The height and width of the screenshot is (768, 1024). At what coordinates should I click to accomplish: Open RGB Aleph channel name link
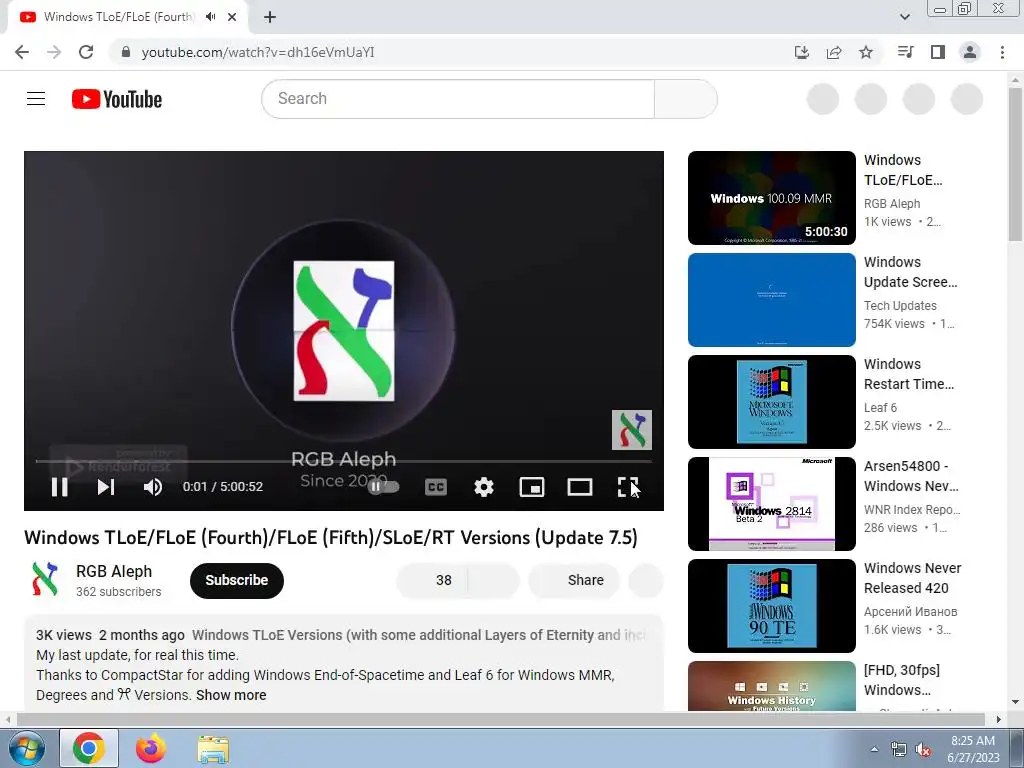(x=114, y=571)
